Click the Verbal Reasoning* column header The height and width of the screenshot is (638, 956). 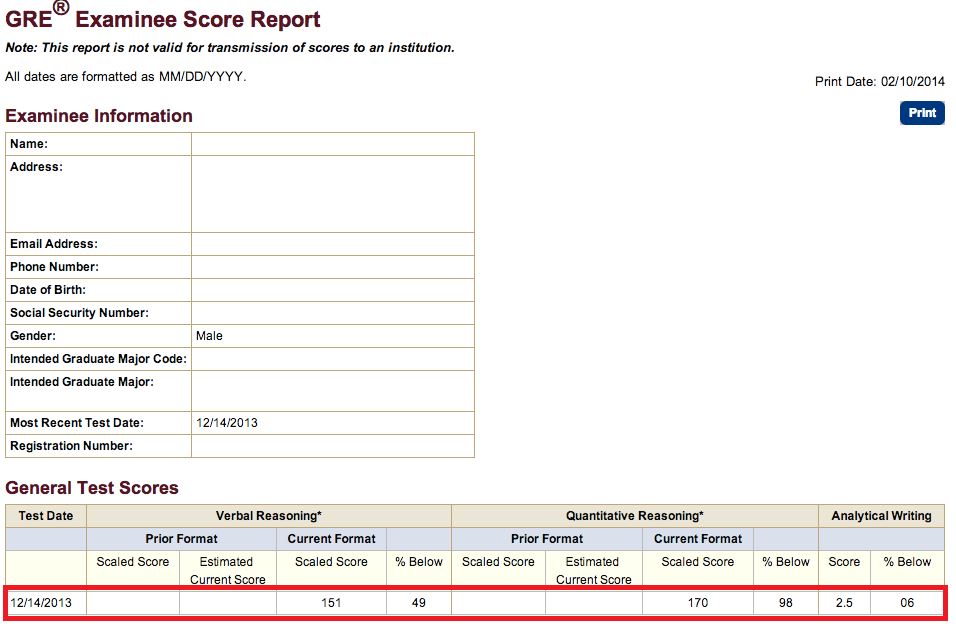pos(269,516)
